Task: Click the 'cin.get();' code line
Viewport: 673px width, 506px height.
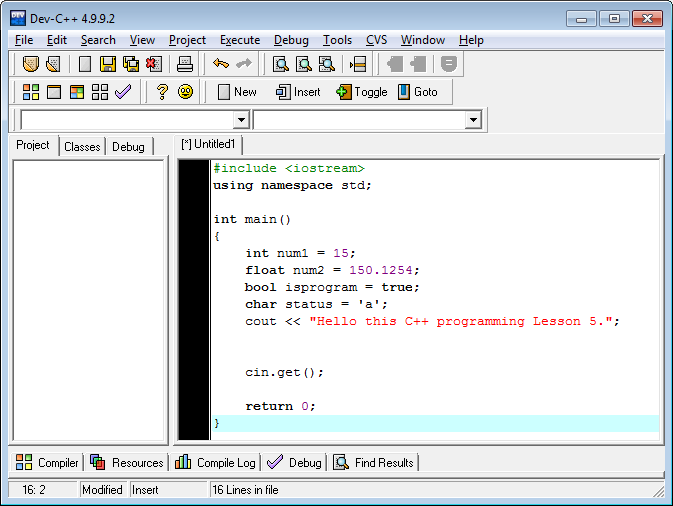Action: pyautogui.click(x=284, y=372)
